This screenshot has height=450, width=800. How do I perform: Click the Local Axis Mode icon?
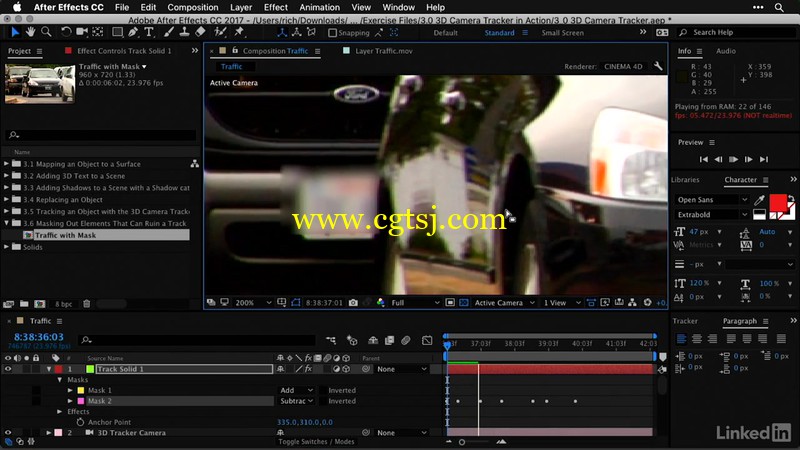(282, 32)
